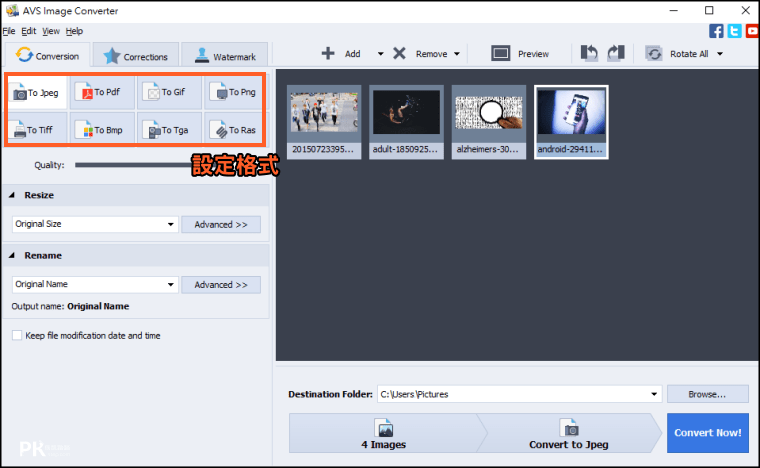Open the Help menu
760x468 pixels.
[x=74, y=31]
